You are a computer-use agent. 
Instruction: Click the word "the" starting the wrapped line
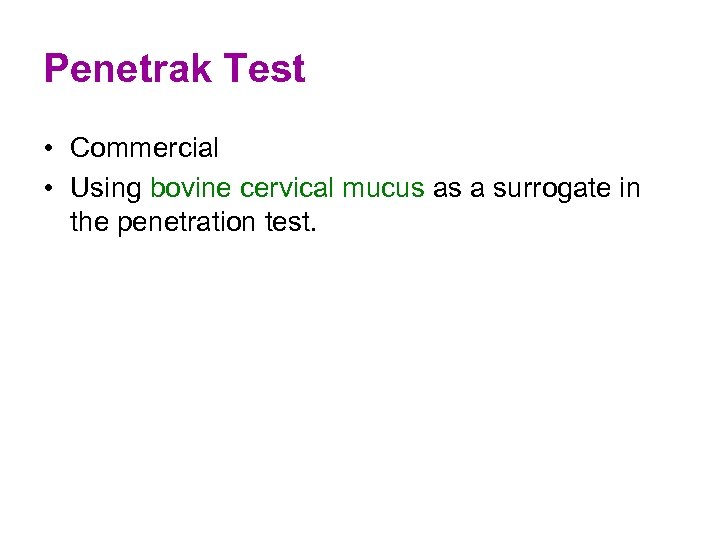[90, 222]
